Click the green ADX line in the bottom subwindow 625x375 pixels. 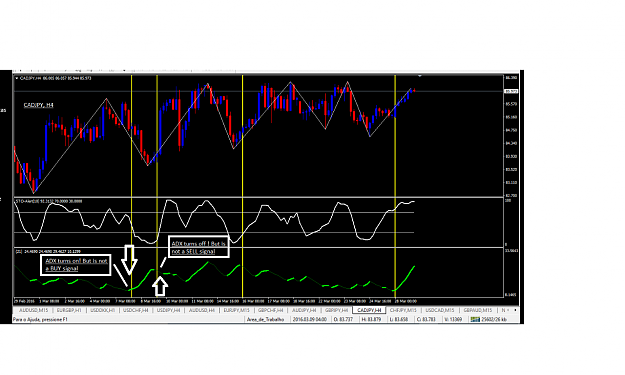point(199,269)
